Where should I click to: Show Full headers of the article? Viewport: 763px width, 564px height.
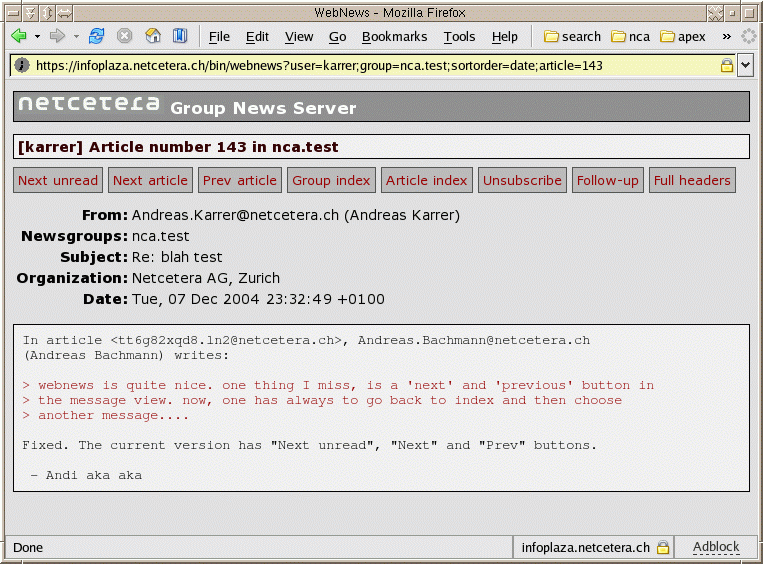tap(692, 181)
